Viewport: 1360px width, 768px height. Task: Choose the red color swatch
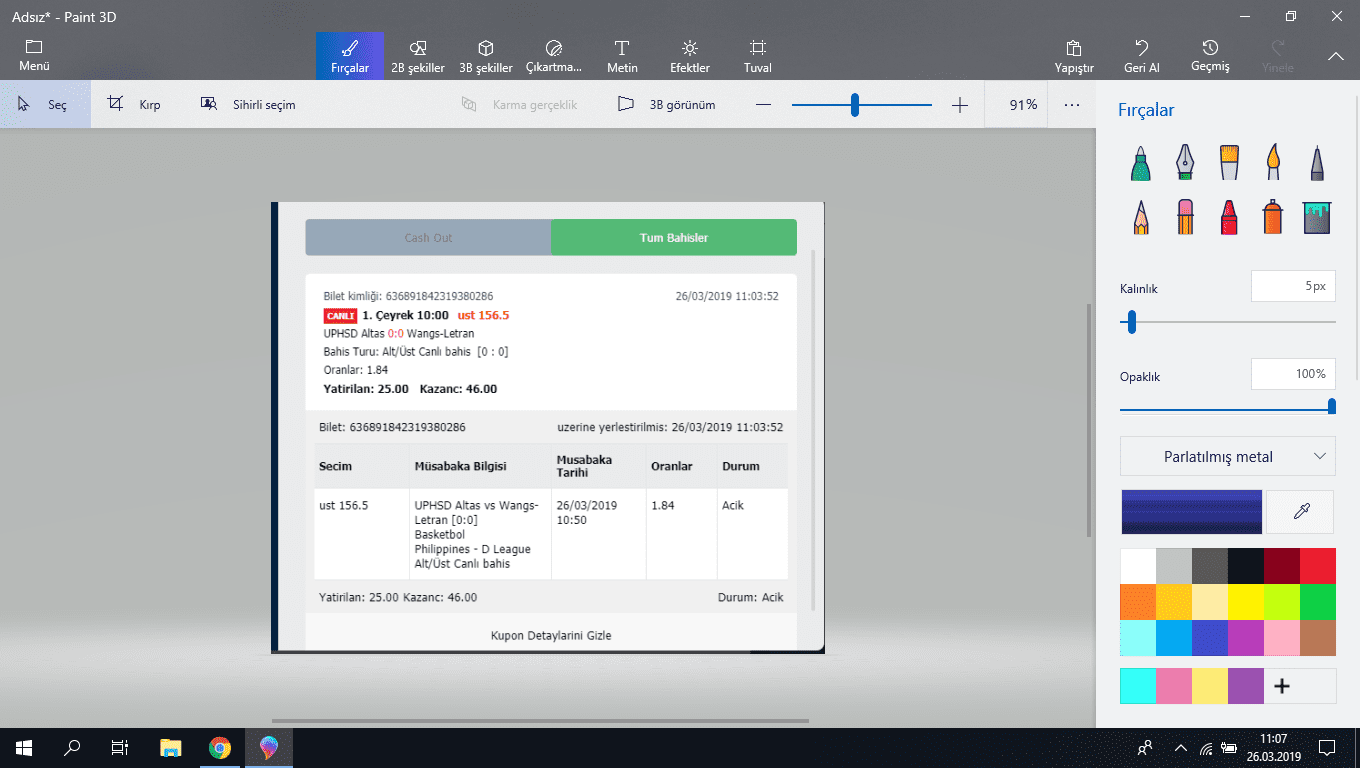[1318, 566]
